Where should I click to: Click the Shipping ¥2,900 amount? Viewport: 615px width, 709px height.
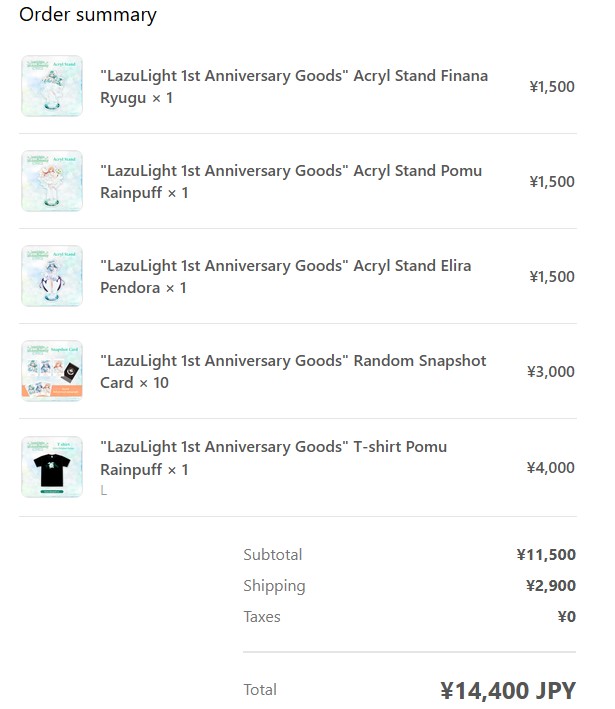pyautogui.click(x=550, y=586)
